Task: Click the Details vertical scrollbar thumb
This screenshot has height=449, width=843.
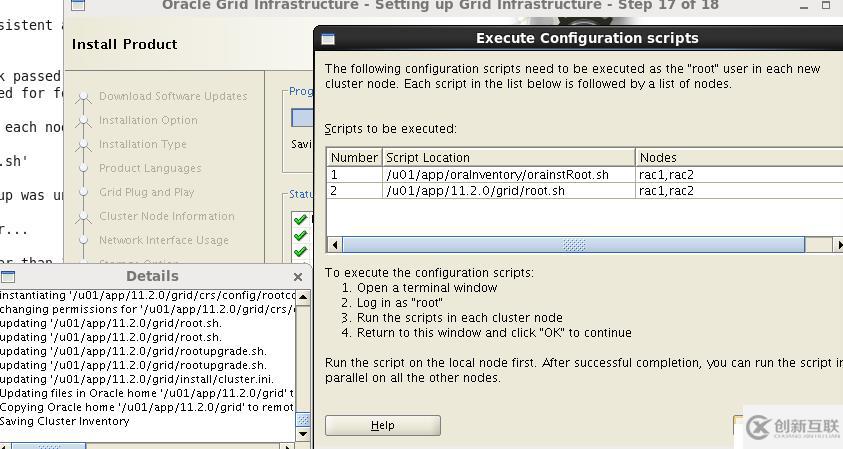Action: [x=303, y=419]
